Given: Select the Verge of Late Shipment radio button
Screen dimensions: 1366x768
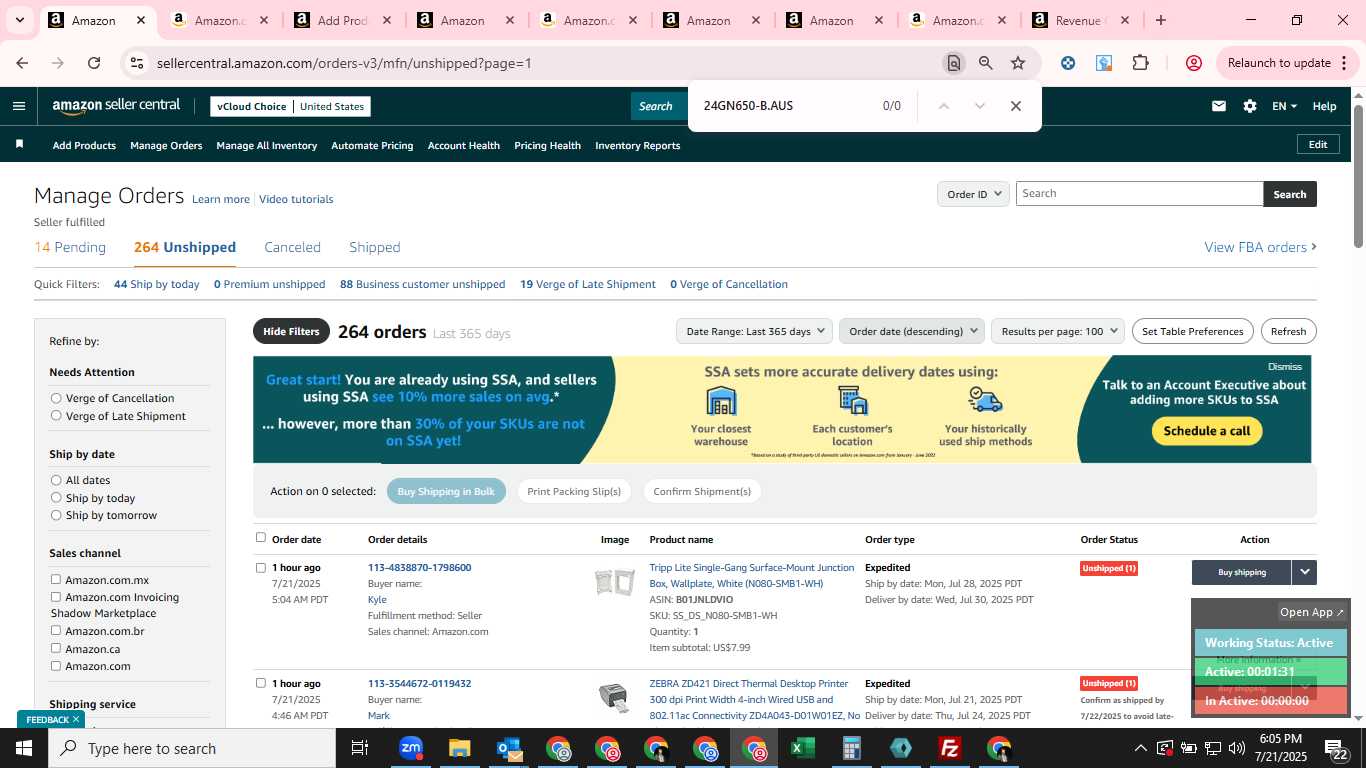Looking at the screenshot, I should tap(56, 416).
